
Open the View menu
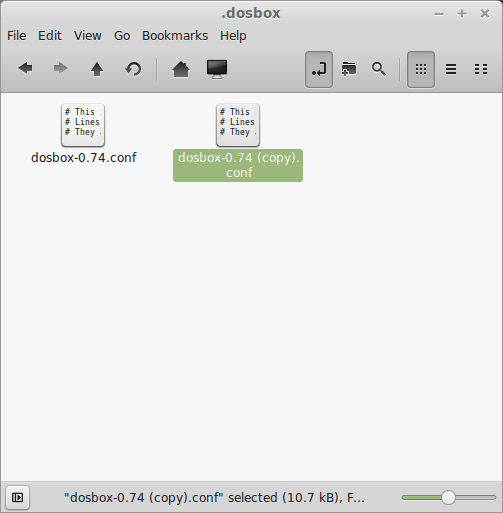click(88, 36)
